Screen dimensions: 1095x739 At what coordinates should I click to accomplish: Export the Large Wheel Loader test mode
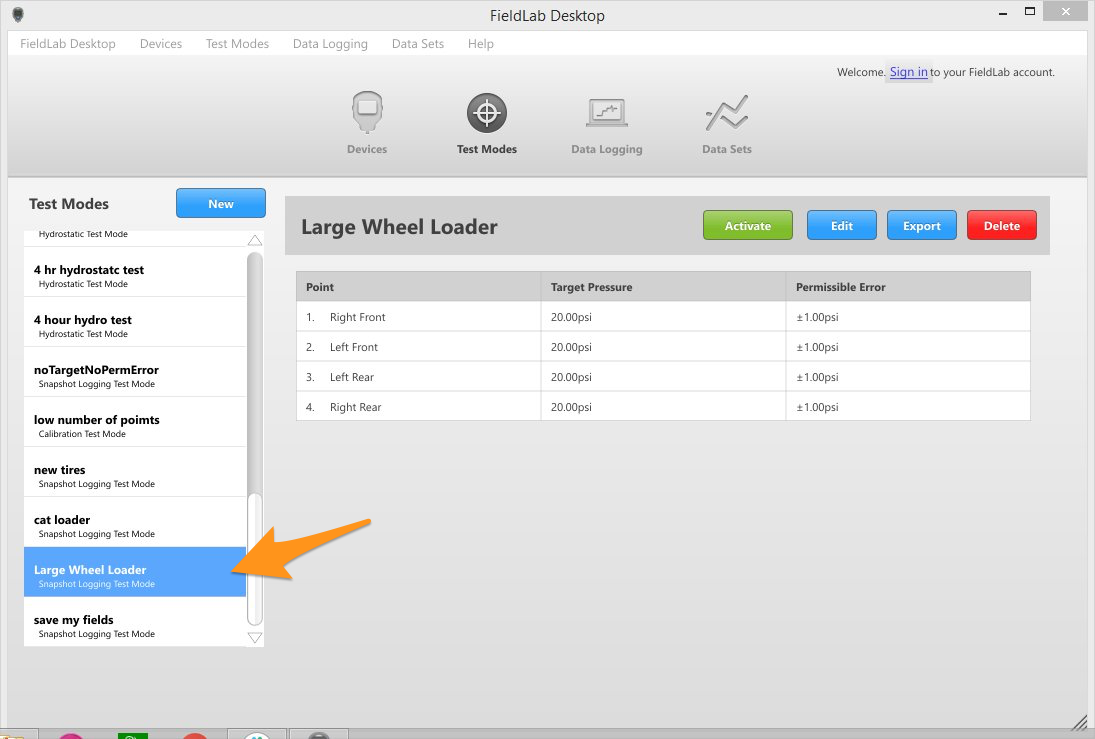(x=921, y=226)
